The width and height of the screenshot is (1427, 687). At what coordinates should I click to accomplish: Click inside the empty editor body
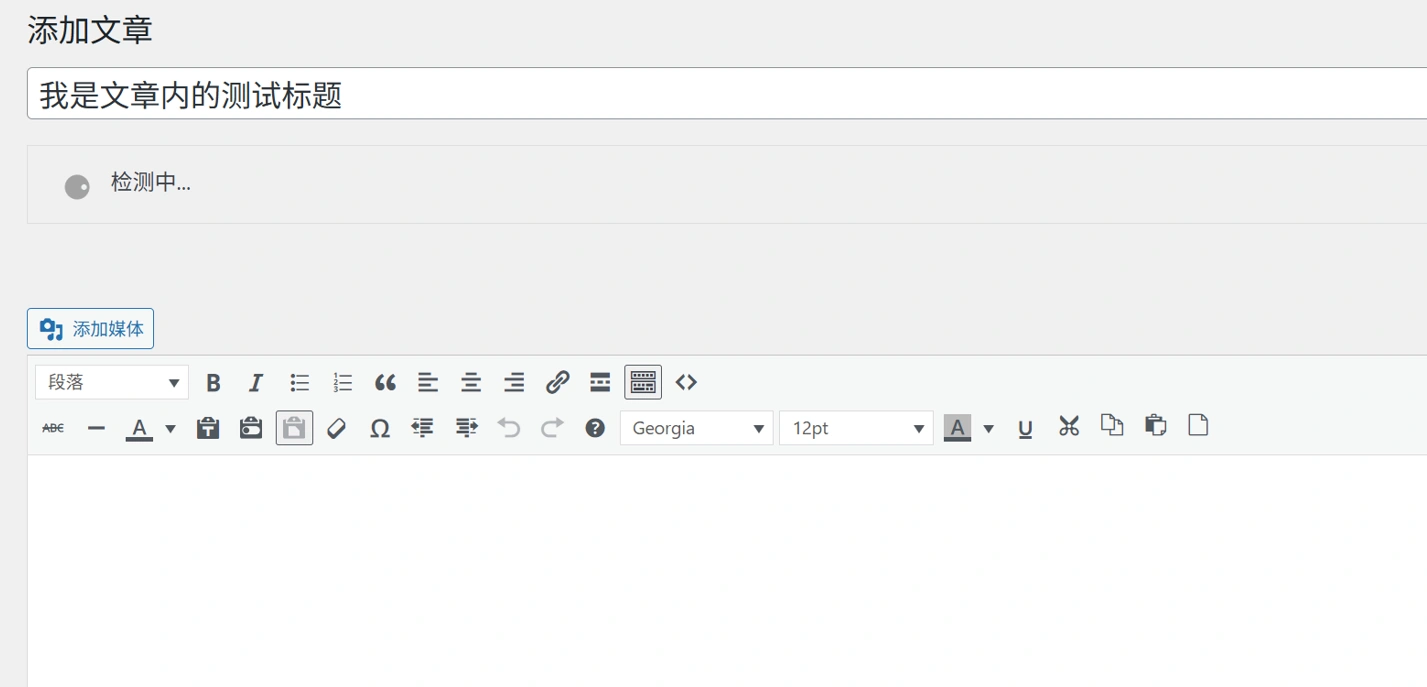tap(727, 570)
